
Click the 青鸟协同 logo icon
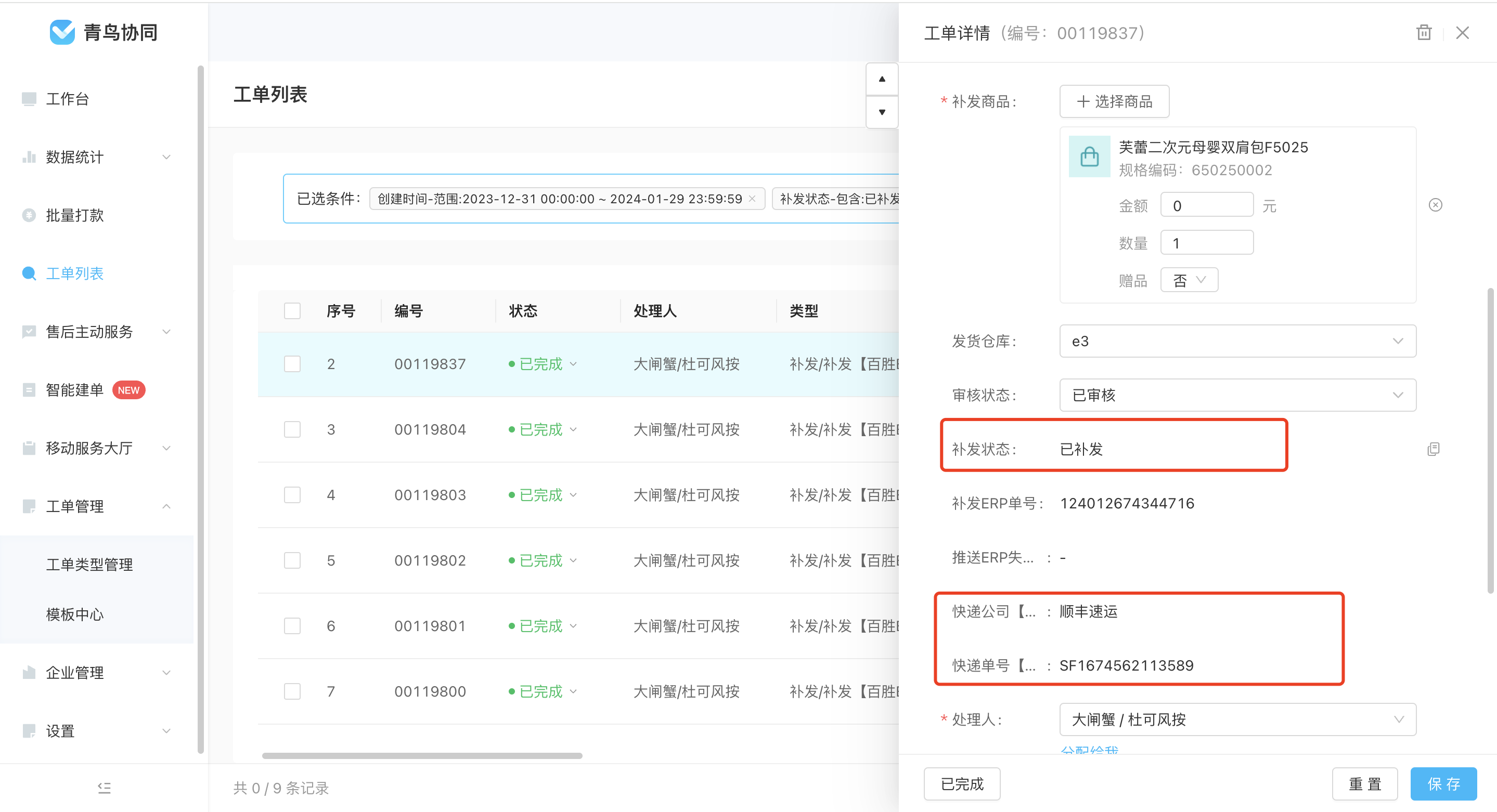click(62, 32)
